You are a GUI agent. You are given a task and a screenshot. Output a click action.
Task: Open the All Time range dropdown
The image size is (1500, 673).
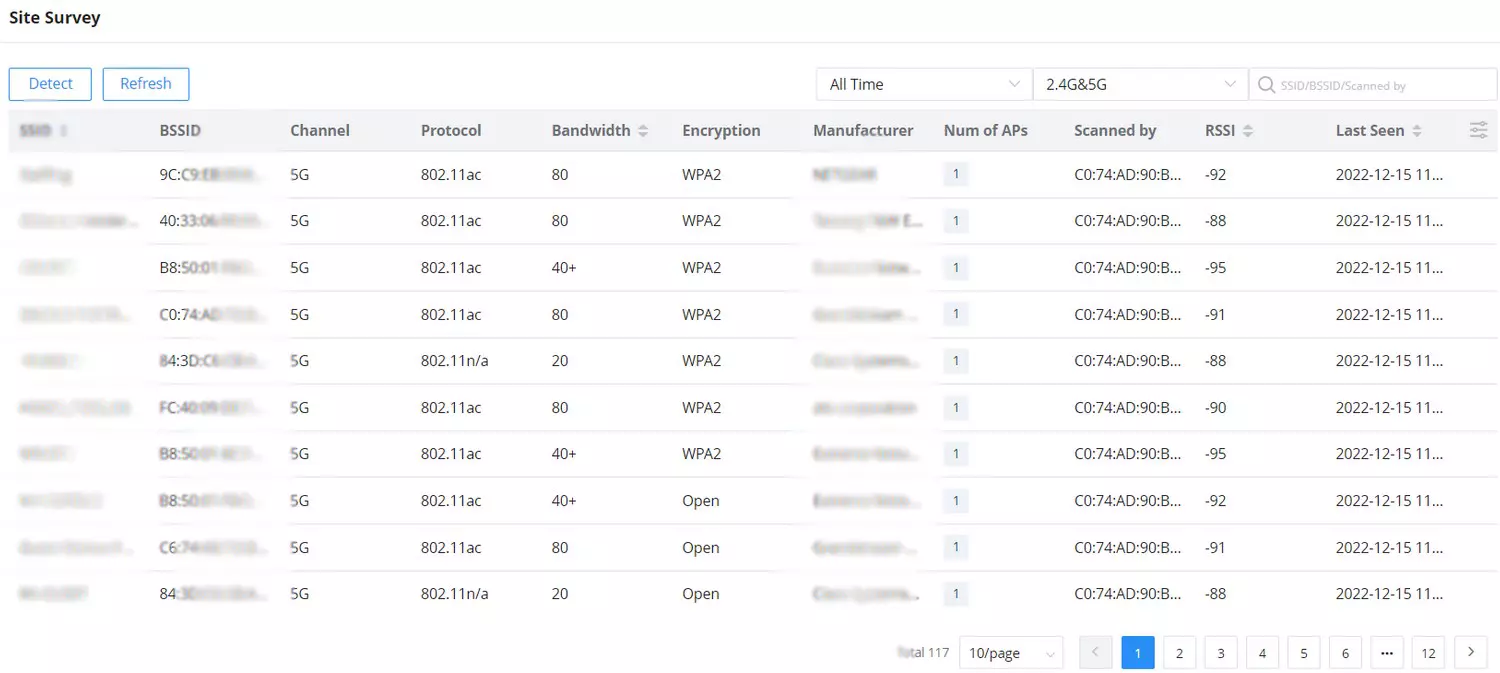924,85
